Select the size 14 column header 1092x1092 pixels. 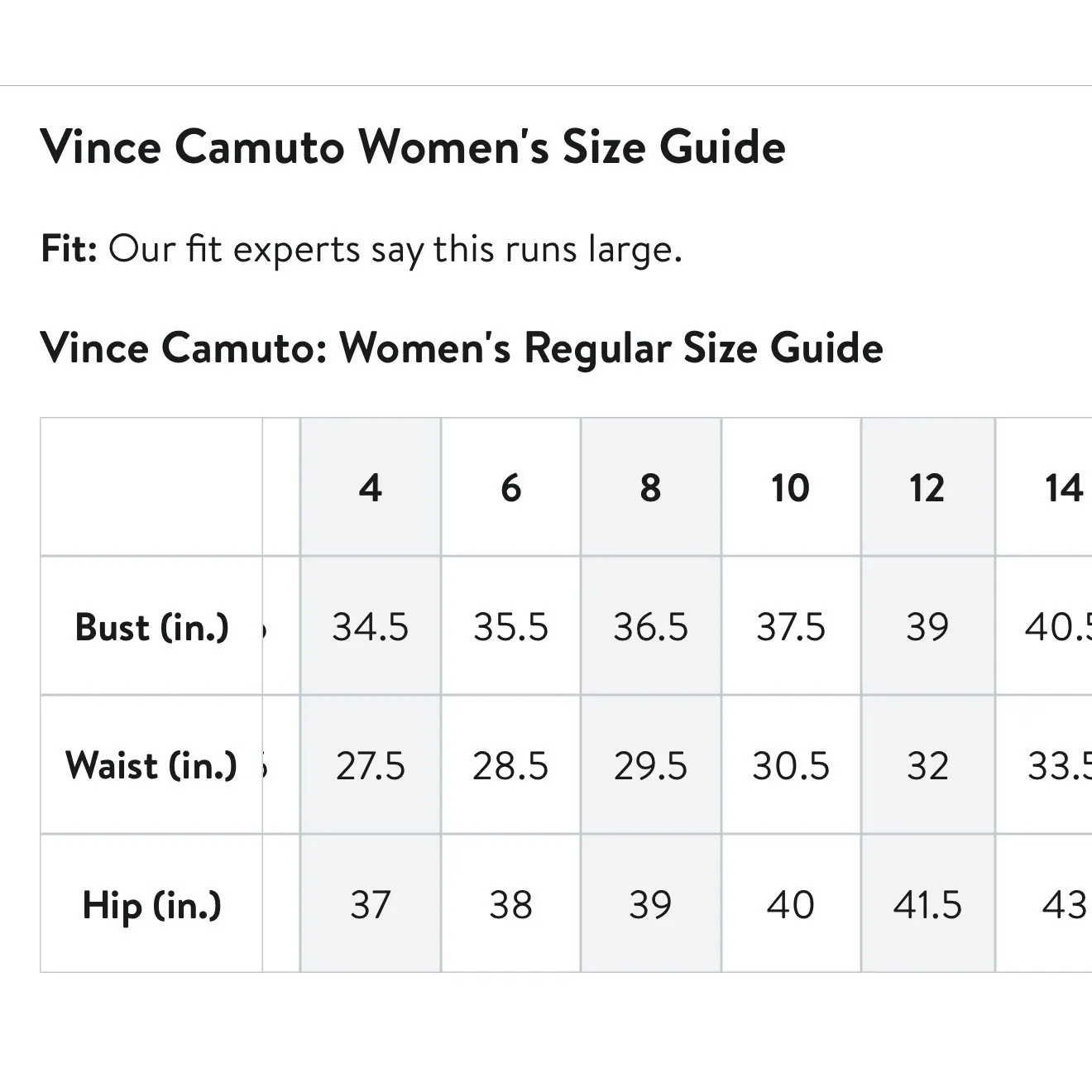(1063, 488)
